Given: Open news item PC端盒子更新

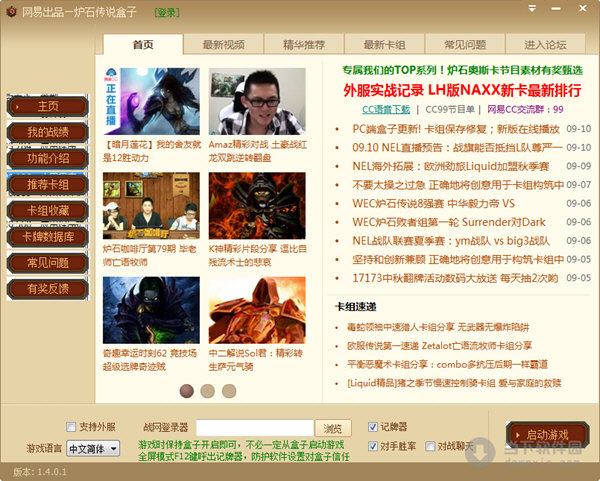Looking at the screenshot, I should tap(456, 129).
